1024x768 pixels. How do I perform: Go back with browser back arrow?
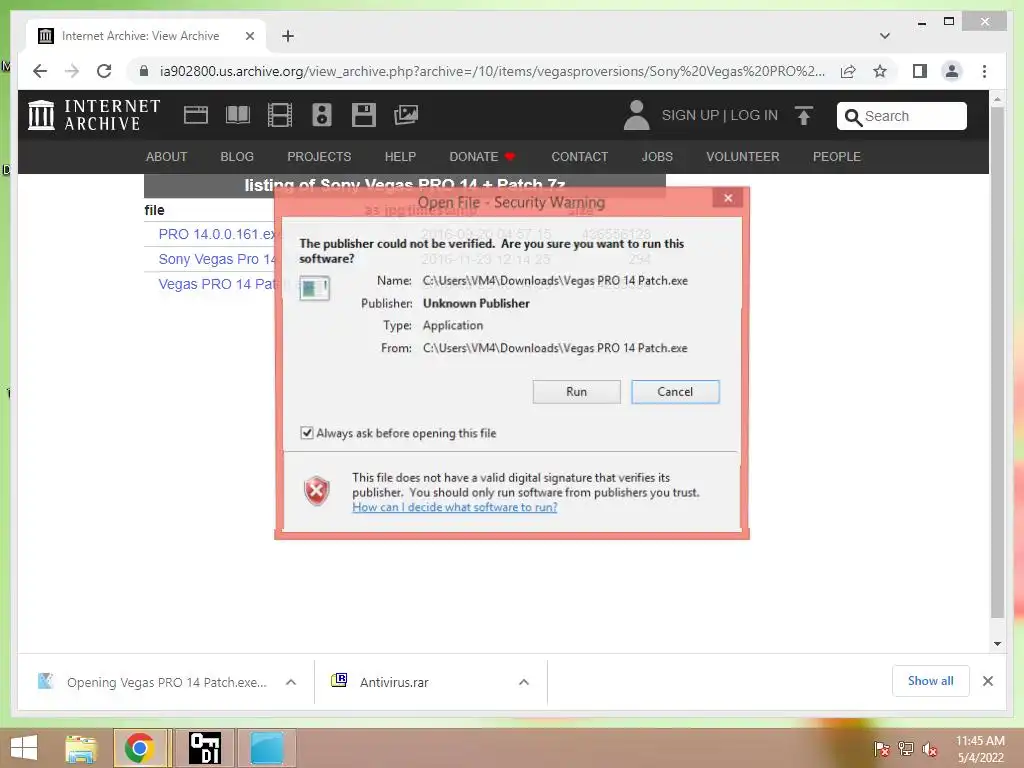[x=40, y=71]
